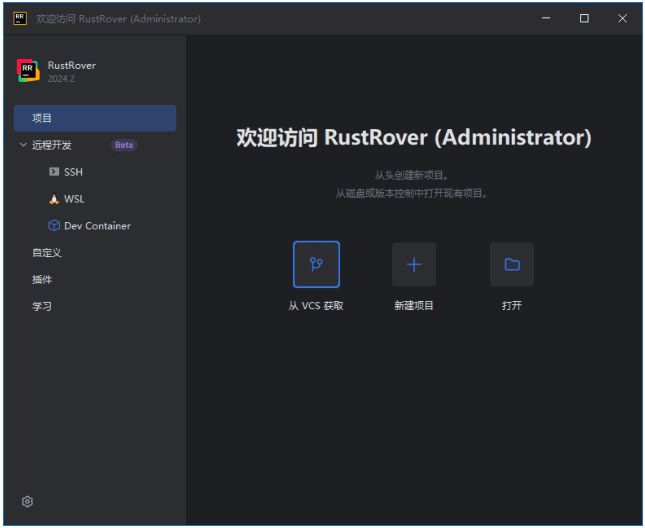
Task: Minimize the RustRover window
Action: [546, 18]
